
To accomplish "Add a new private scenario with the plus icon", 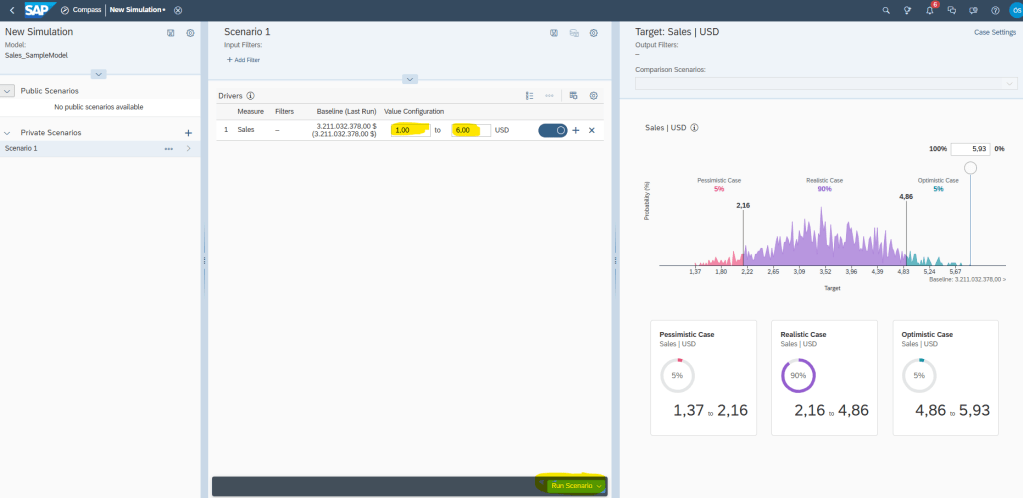I will [188, 133].
